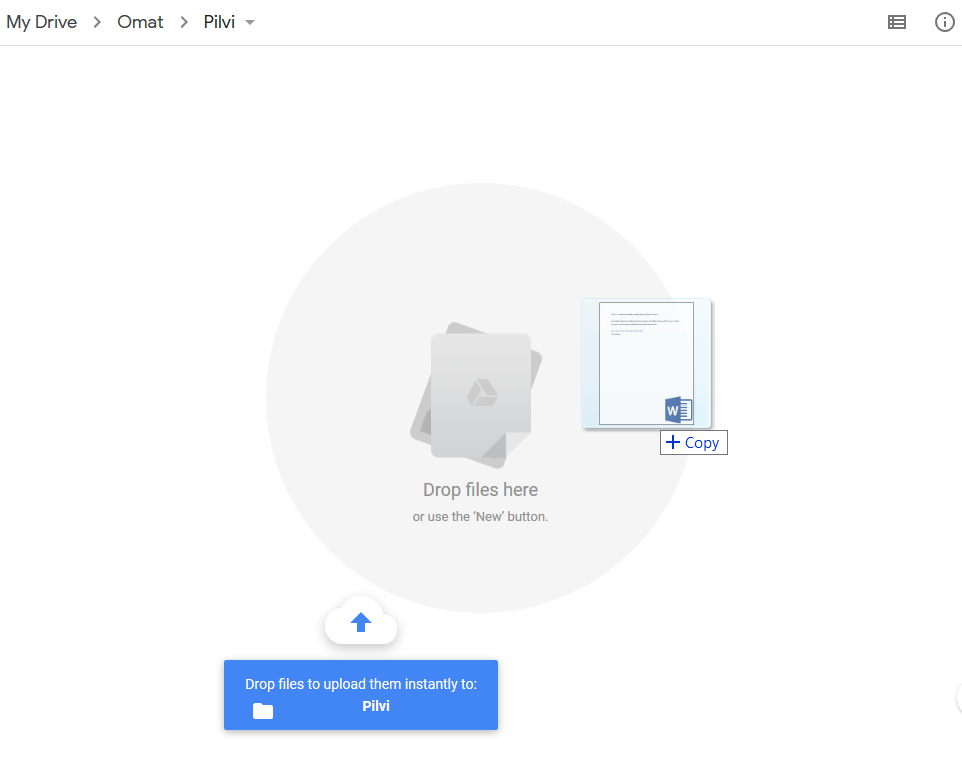Click the chevron between My Drive and Omat
962x780 pixels.
97,22
